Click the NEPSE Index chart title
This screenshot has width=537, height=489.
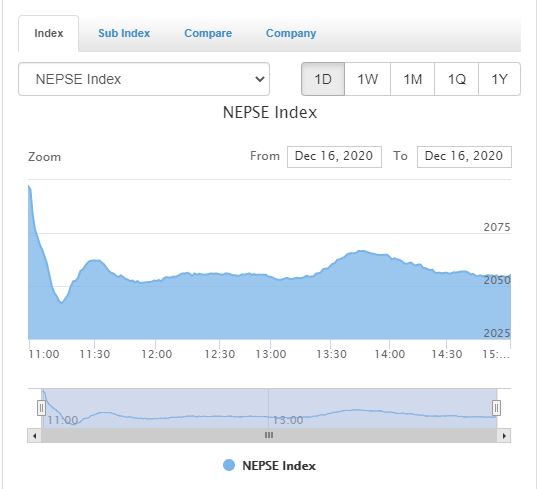pos(270,112)
